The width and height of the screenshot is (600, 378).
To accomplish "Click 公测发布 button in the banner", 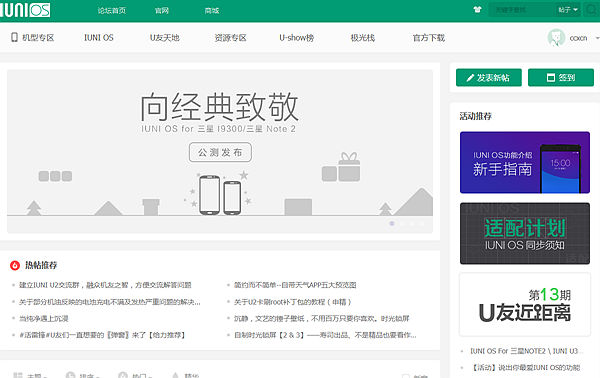I will coord(220,152).
